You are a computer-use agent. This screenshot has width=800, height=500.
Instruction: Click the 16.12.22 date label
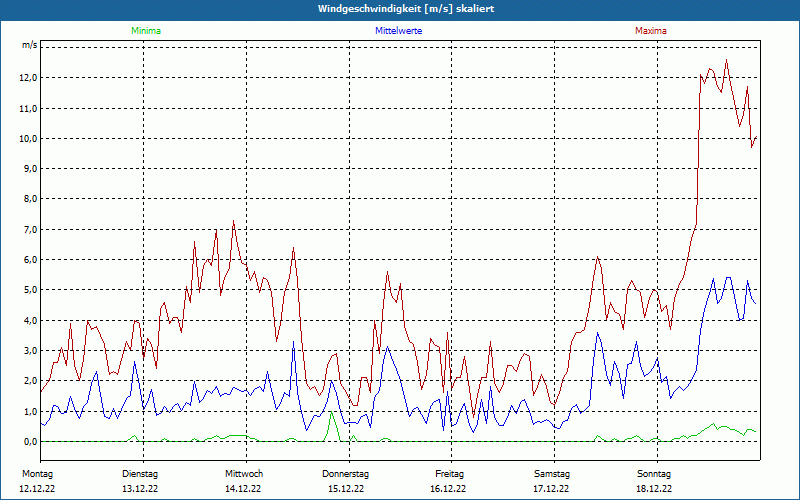(x=448, y=489)
